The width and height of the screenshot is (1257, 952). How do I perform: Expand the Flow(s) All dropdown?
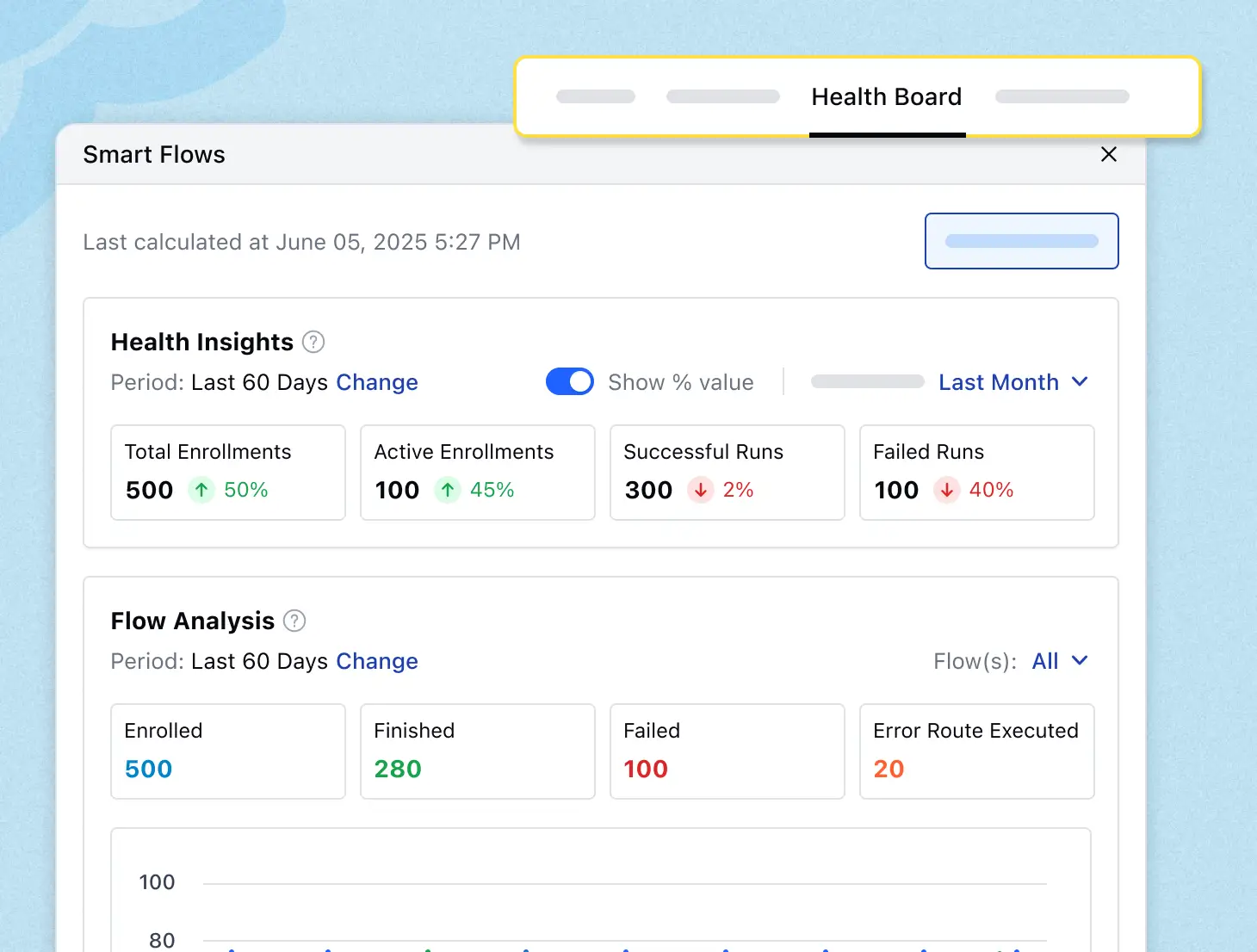(1060, 661)
